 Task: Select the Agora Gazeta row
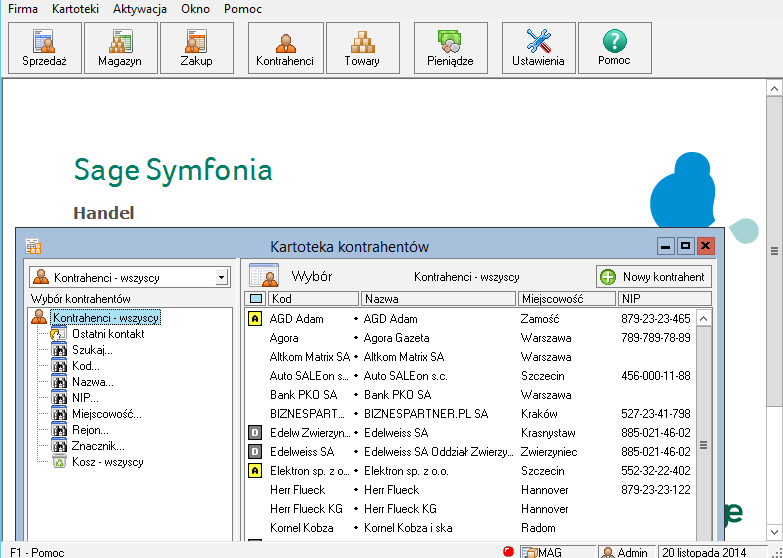[x=470, y=338]
